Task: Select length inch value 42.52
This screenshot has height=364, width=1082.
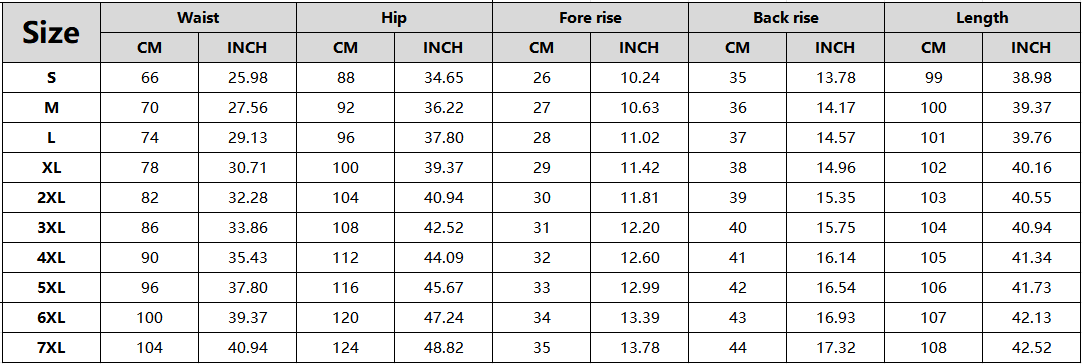Action: 1031,347
